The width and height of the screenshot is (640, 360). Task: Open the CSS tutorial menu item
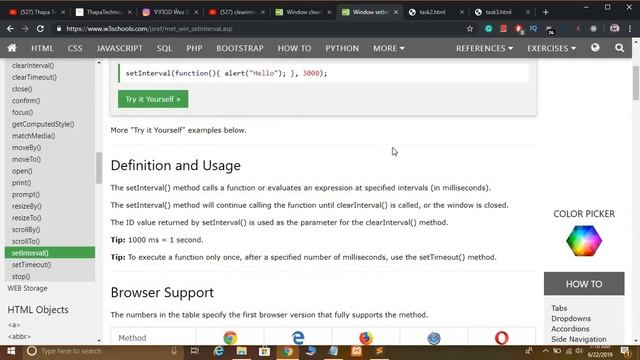pos(75,48)
